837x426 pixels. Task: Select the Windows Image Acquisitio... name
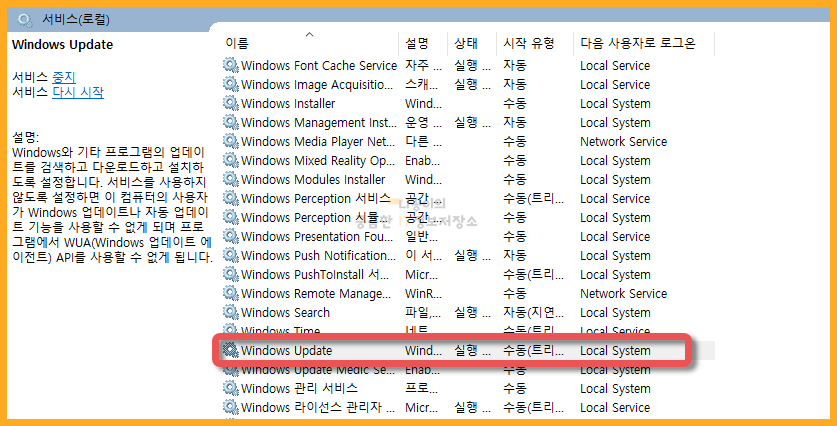[317, 85]
